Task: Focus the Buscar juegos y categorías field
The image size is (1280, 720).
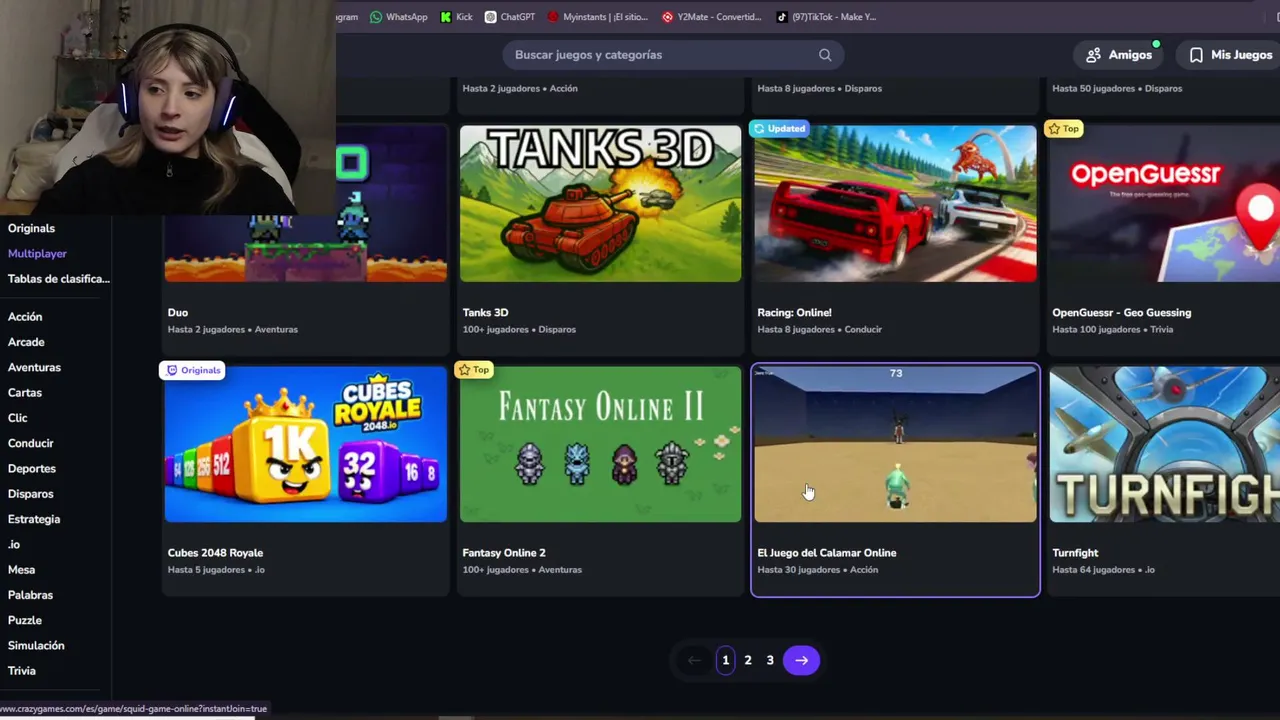Action: point(673,55)
